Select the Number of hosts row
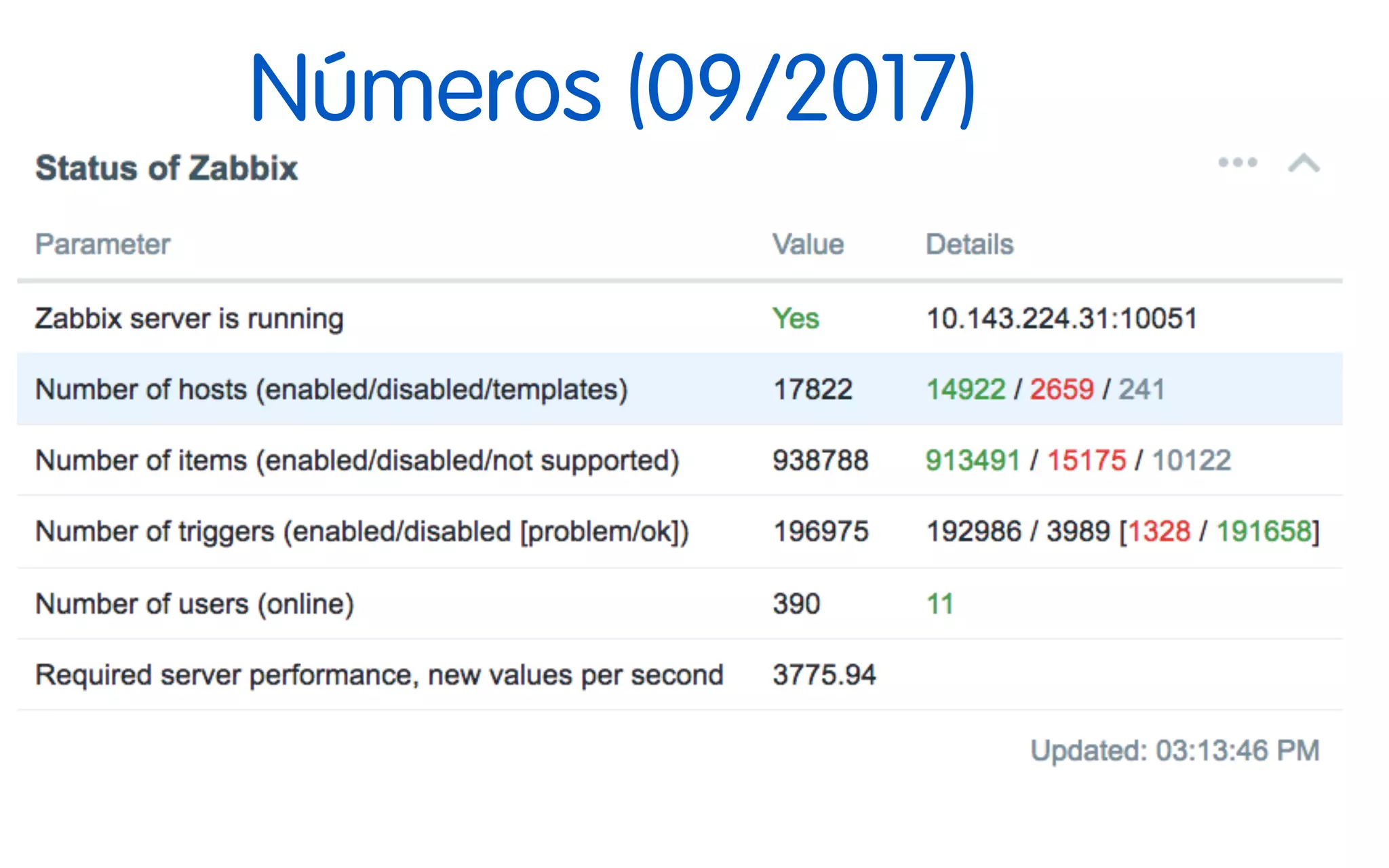 pyautogui.click(x=331, y=390)
